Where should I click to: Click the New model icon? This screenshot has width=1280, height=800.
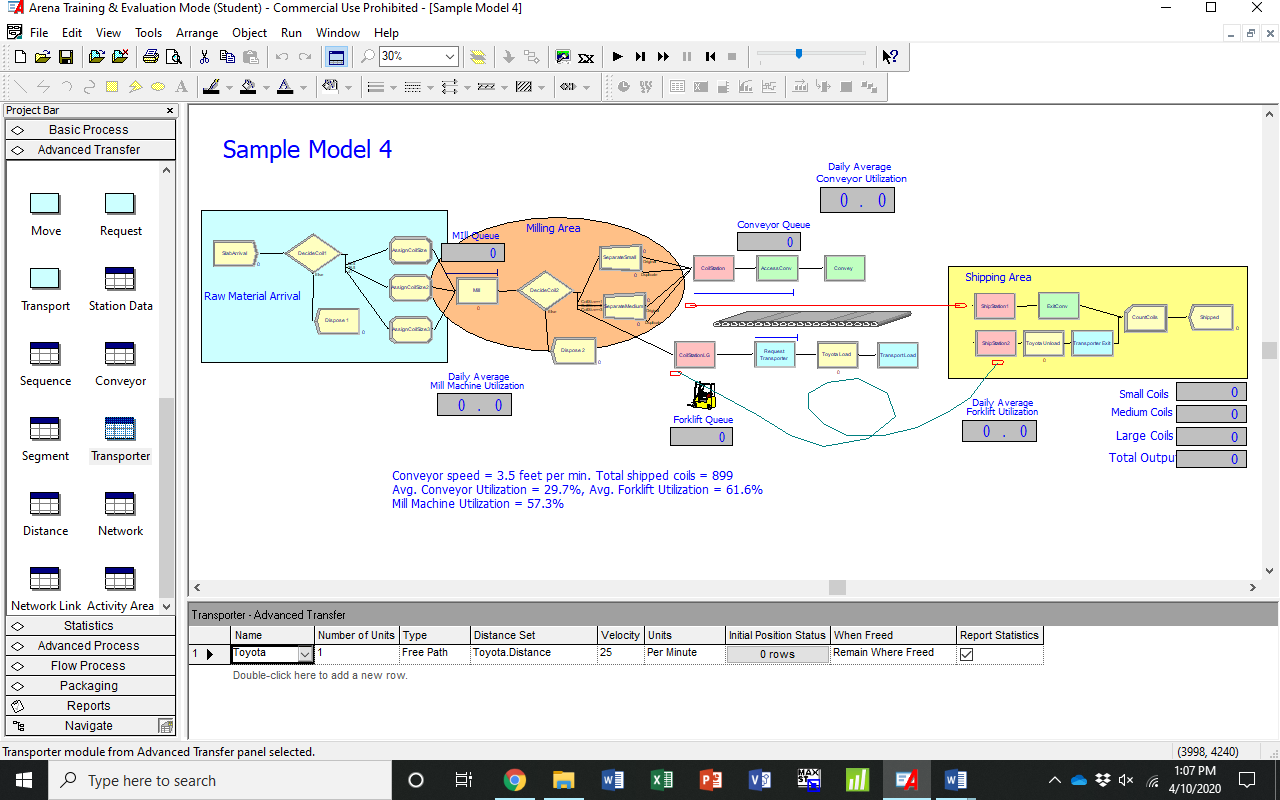pyautogui.click(x=21, y=57)
